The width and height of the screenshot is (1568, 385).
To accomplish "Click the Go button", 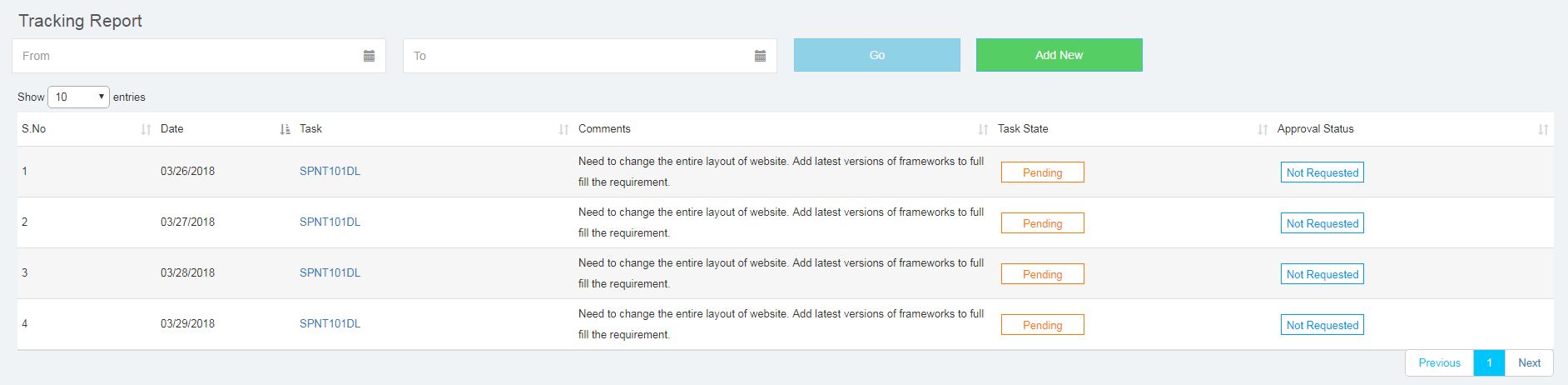I will click(x=876, y=55).
